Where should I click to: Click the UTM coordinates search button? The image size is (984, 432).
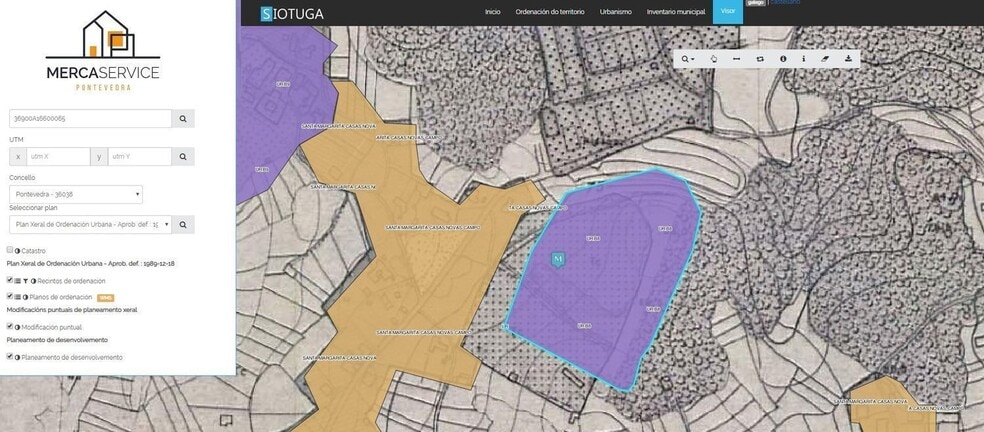(183, 157)
